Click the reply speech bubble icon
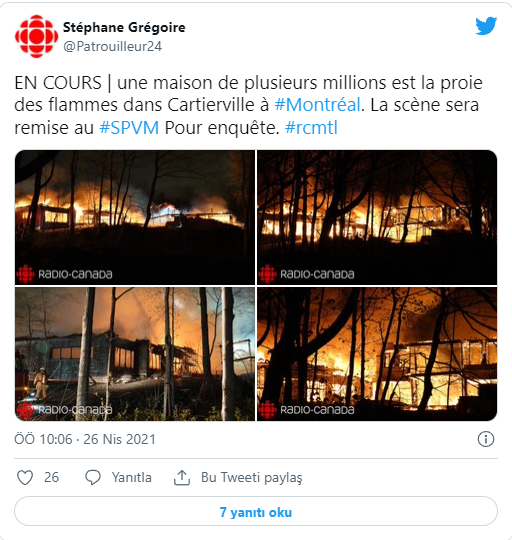 (93, 478)
